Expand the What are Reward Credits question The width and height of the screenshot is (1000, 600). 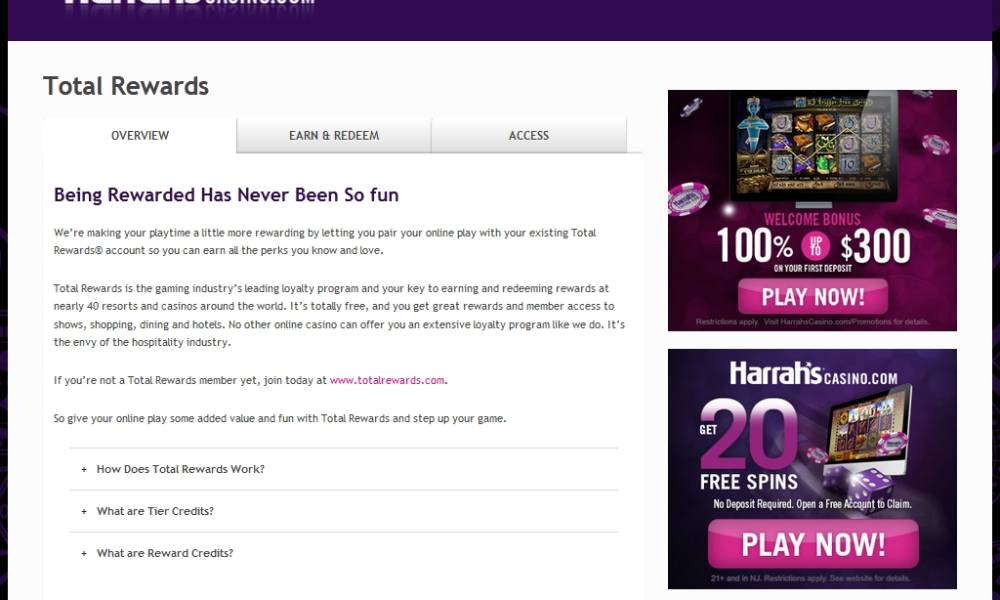coord(165,553)
